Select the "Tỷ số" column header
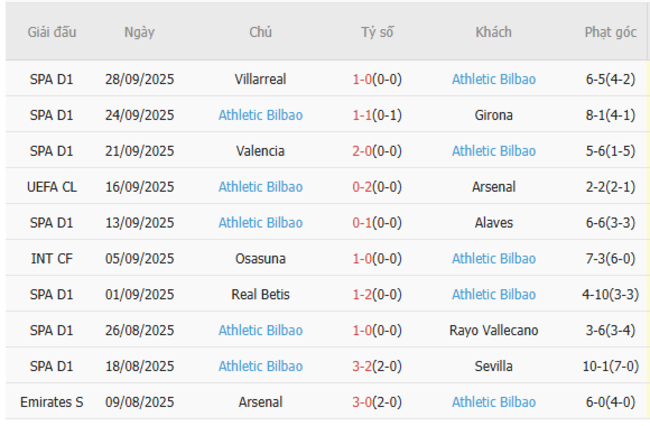Screen dimensions: 650x426 377,32
